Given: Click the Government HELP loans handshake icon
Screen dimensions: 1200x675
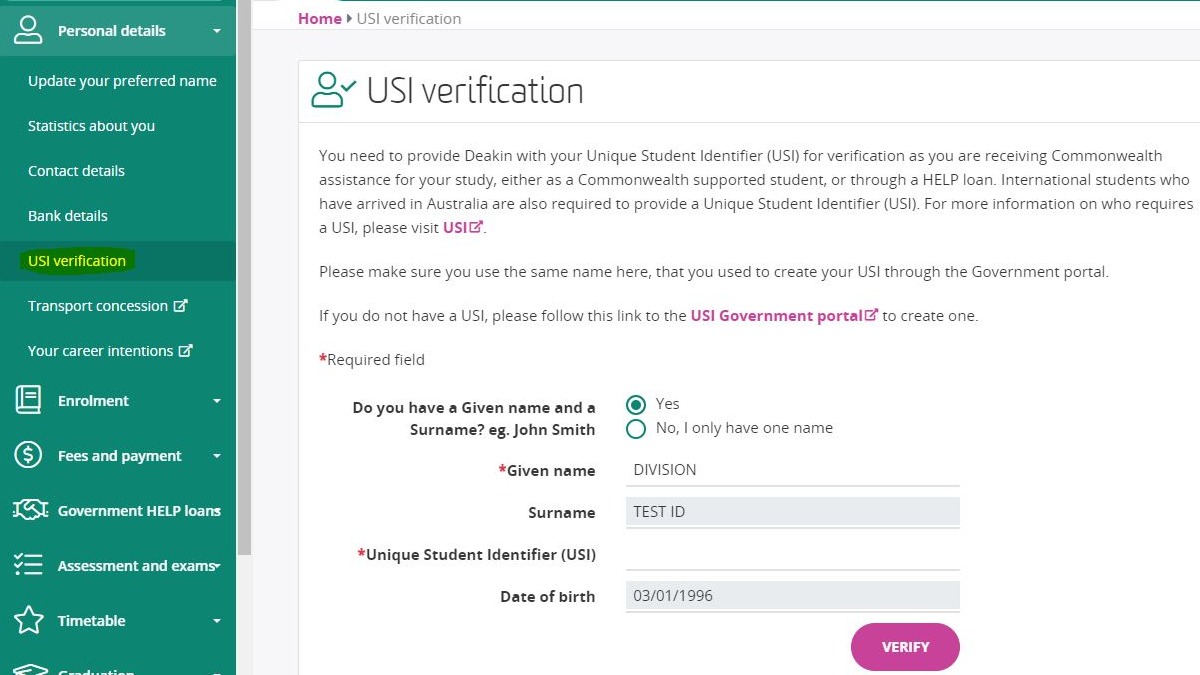Looking at the screenshot, I should pos(30,510).
